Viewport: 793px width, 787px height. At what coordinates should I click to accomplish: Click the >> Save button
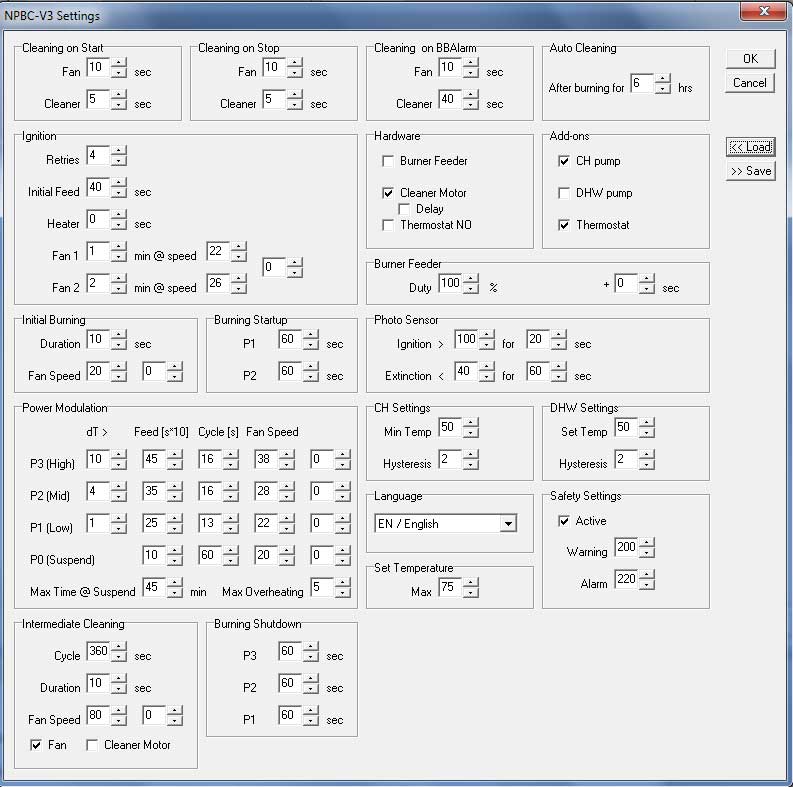750,171
